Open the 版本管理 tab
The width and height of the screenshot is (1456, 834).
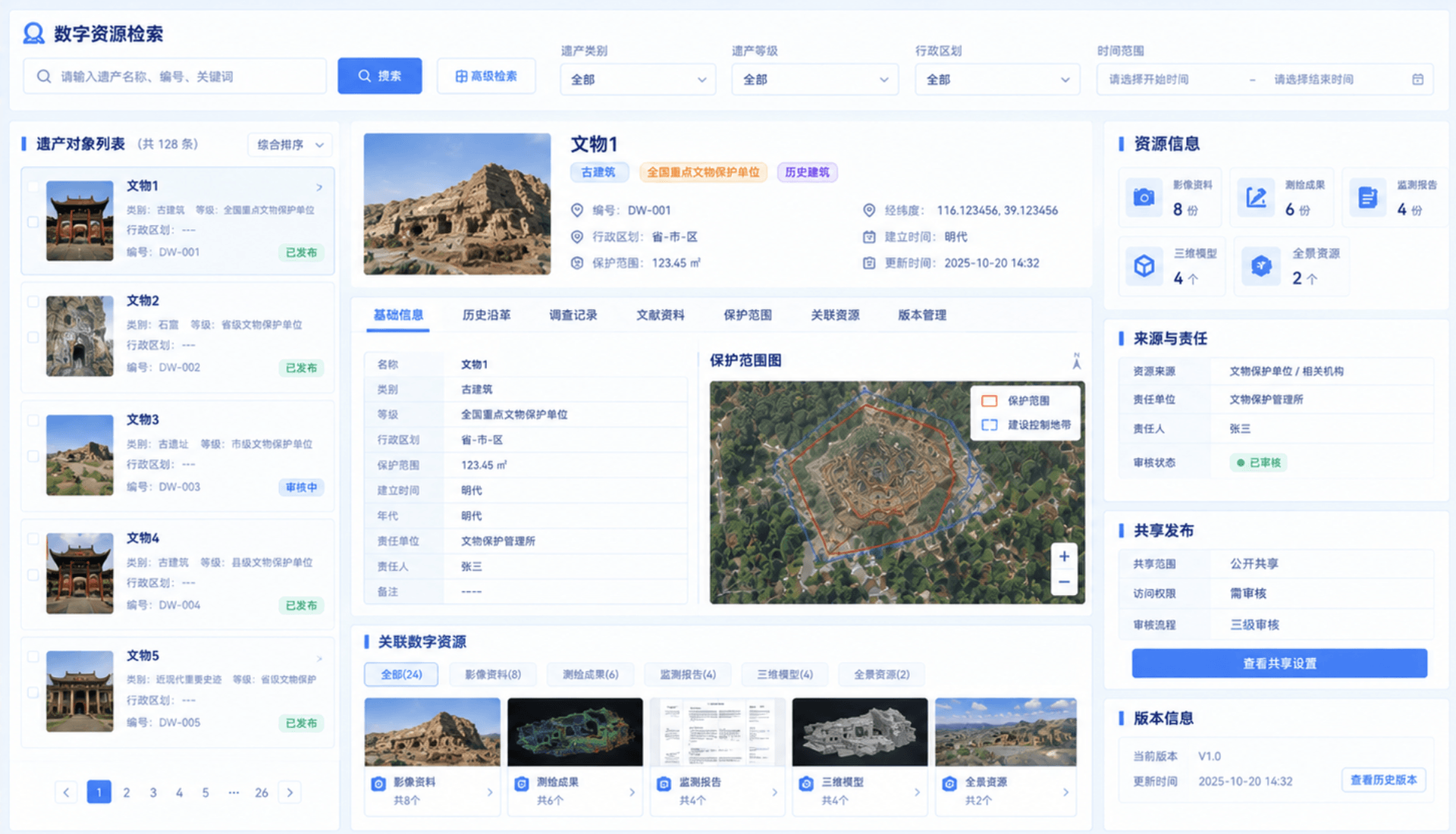coord(922,315)
